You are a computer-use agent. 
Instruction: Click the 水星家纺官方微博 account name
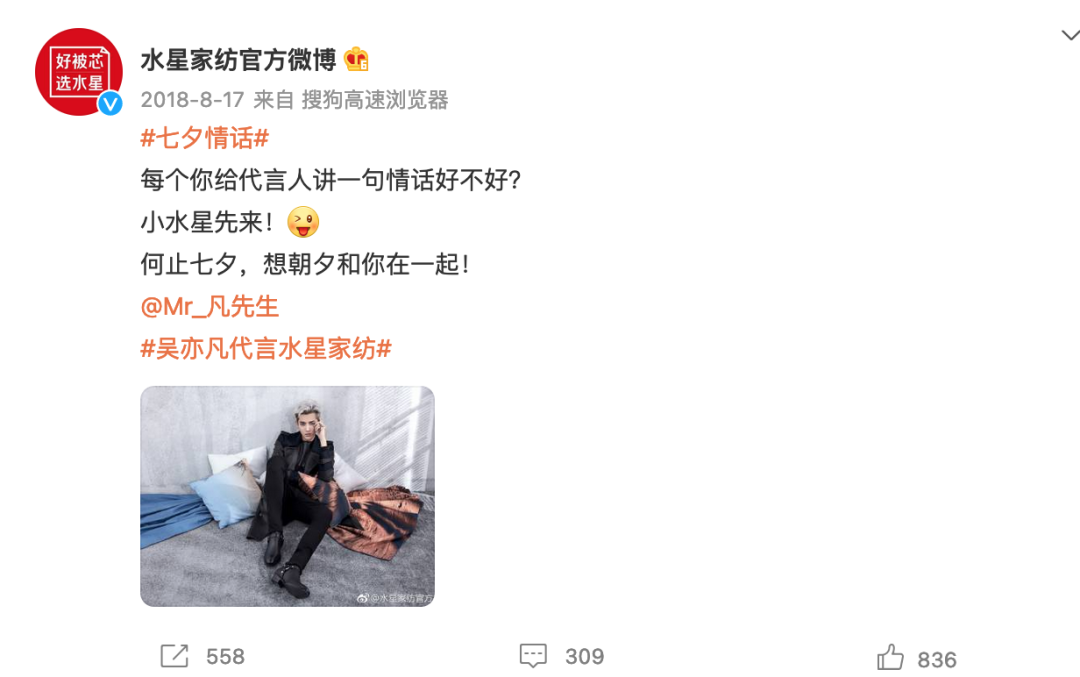click(x=238, y=60)
